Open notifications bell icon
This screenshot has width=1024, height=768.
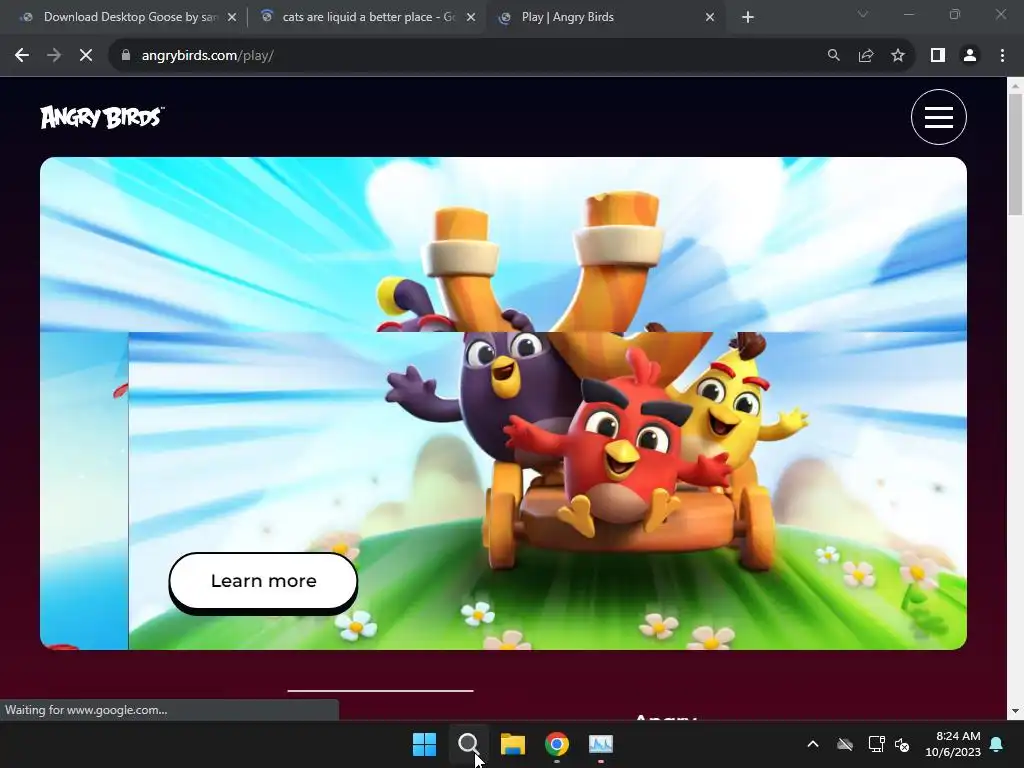tap(997, 744)
